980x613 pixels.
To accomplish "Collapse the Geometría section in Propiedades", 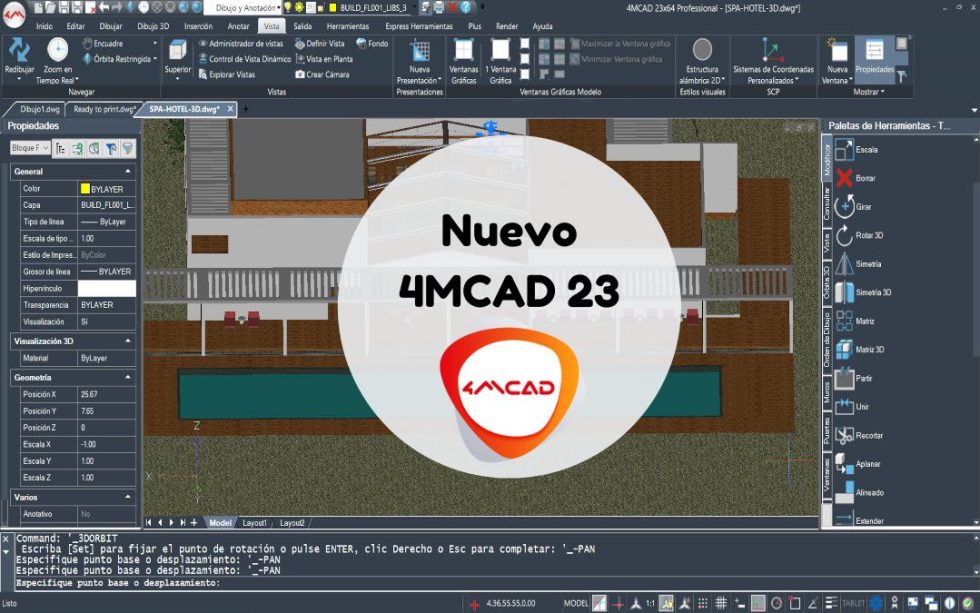I will pos(128,377).
